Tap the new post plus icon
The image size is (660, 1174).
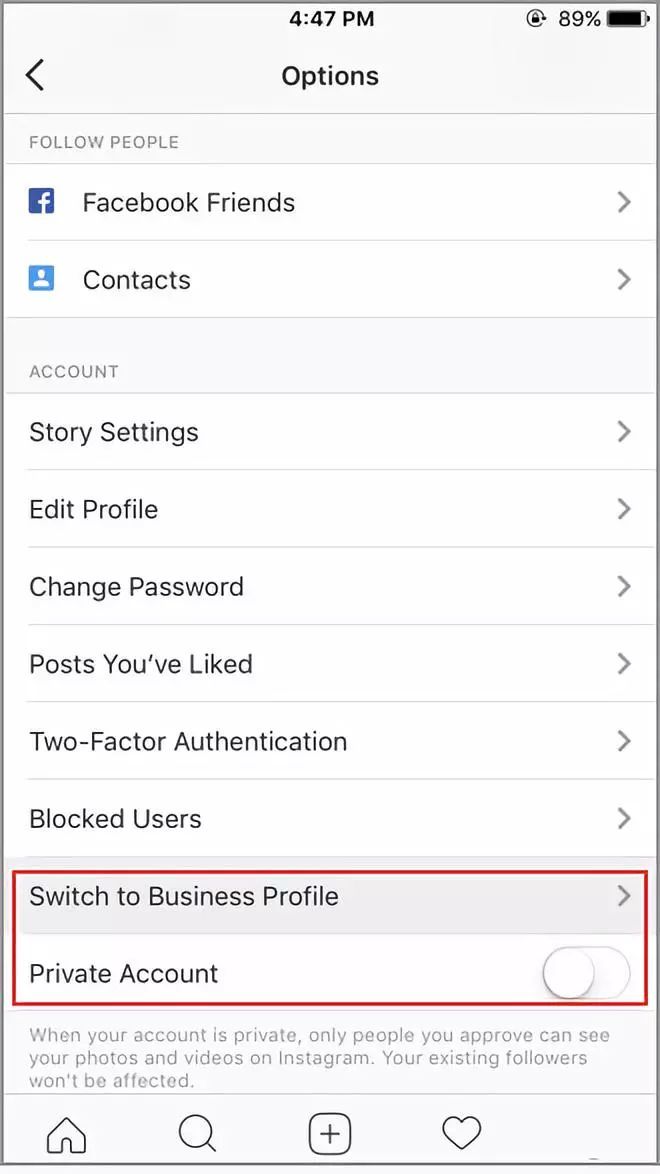pos(330,1134)
